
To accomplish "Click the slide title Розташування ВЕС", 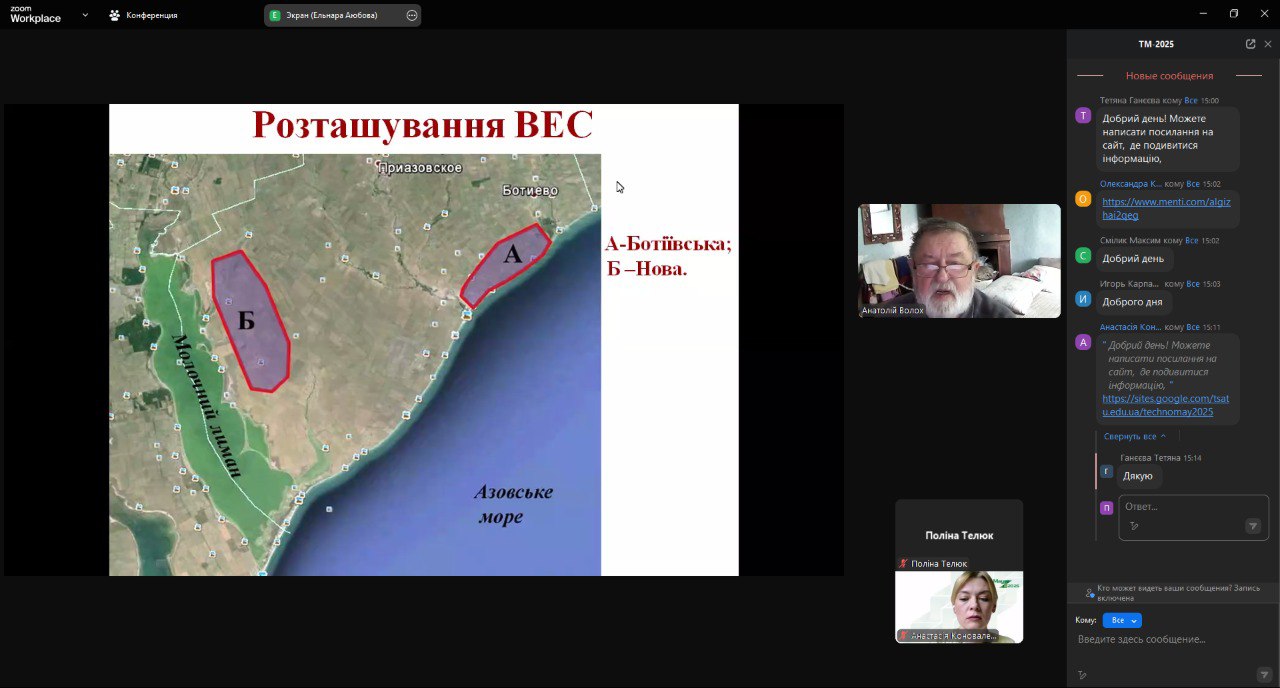I will [422, 125].
